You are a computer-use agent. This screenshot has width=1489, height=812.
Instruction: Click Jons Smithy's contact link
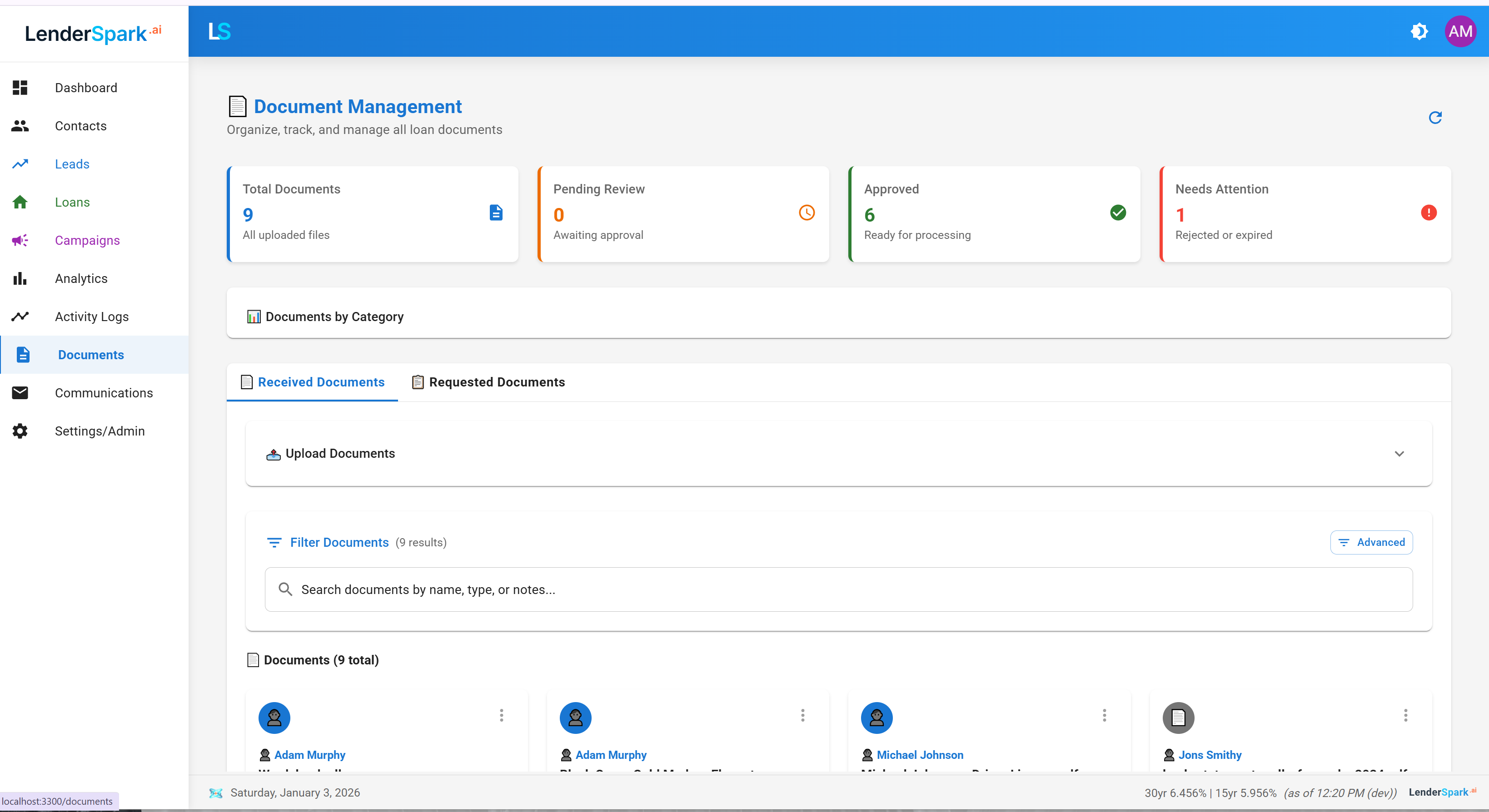click(1210, 755)
